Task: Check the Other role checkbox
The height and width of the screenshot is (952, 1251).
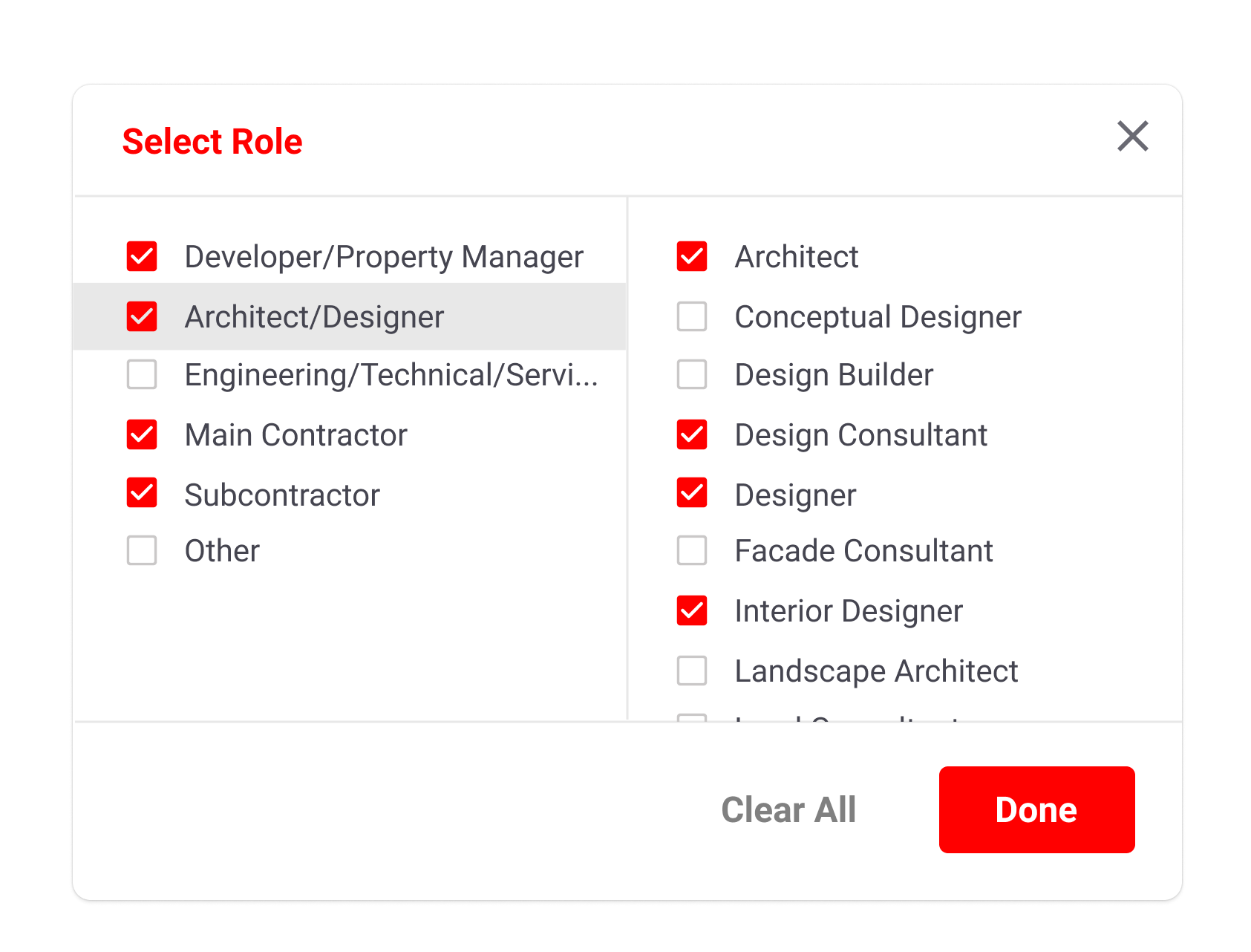Action: (142, 550)
